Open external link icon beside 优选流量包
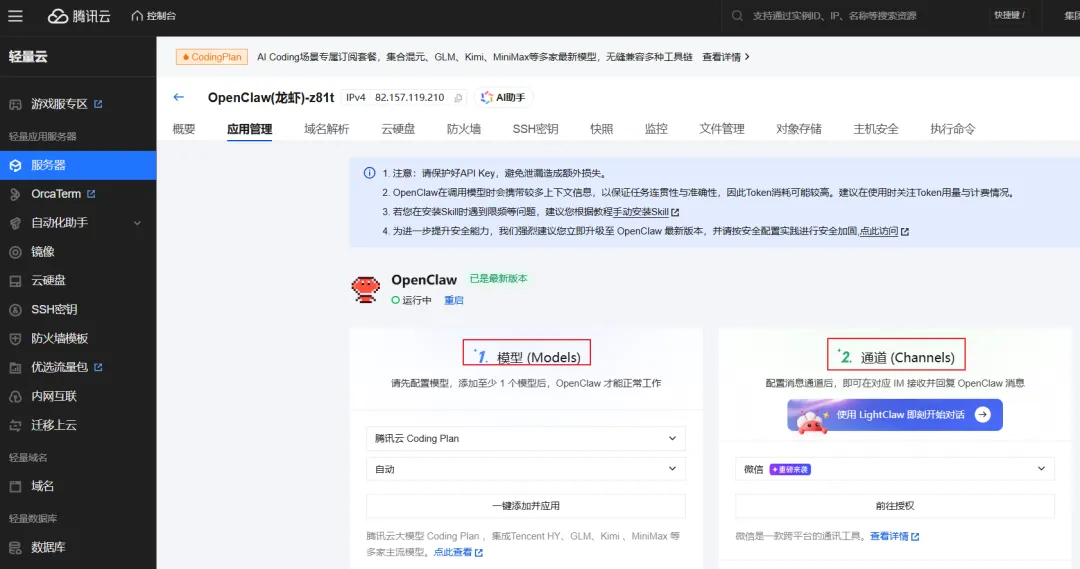The width and height of the screenshot is (1080, 569). pos(98,367)
